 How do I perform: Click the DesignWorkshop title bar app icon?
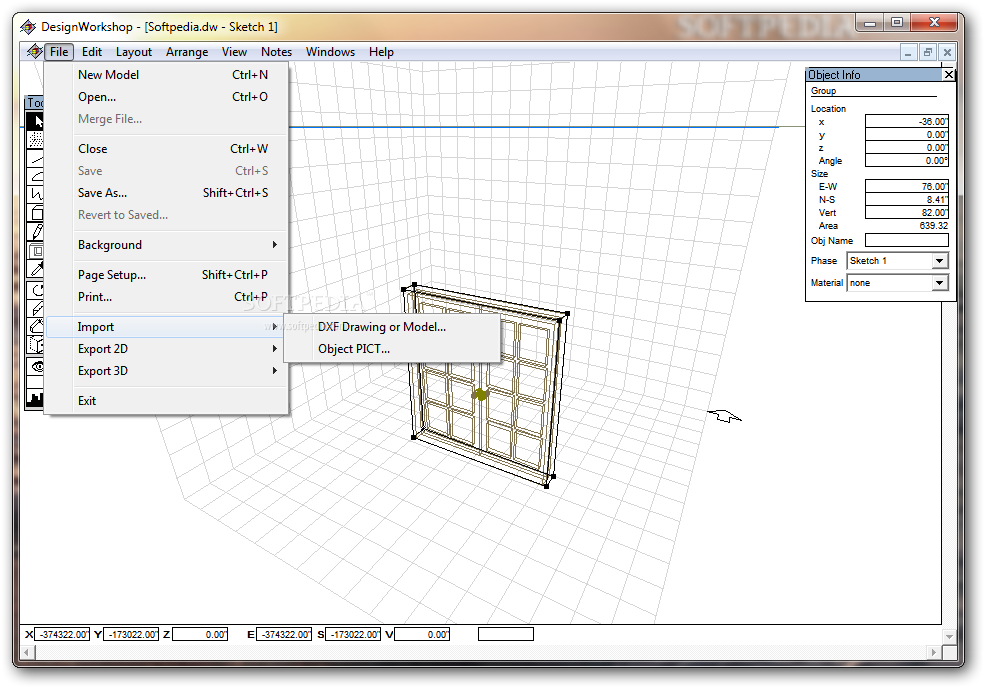pyautogui.click(x=28, y=26)
